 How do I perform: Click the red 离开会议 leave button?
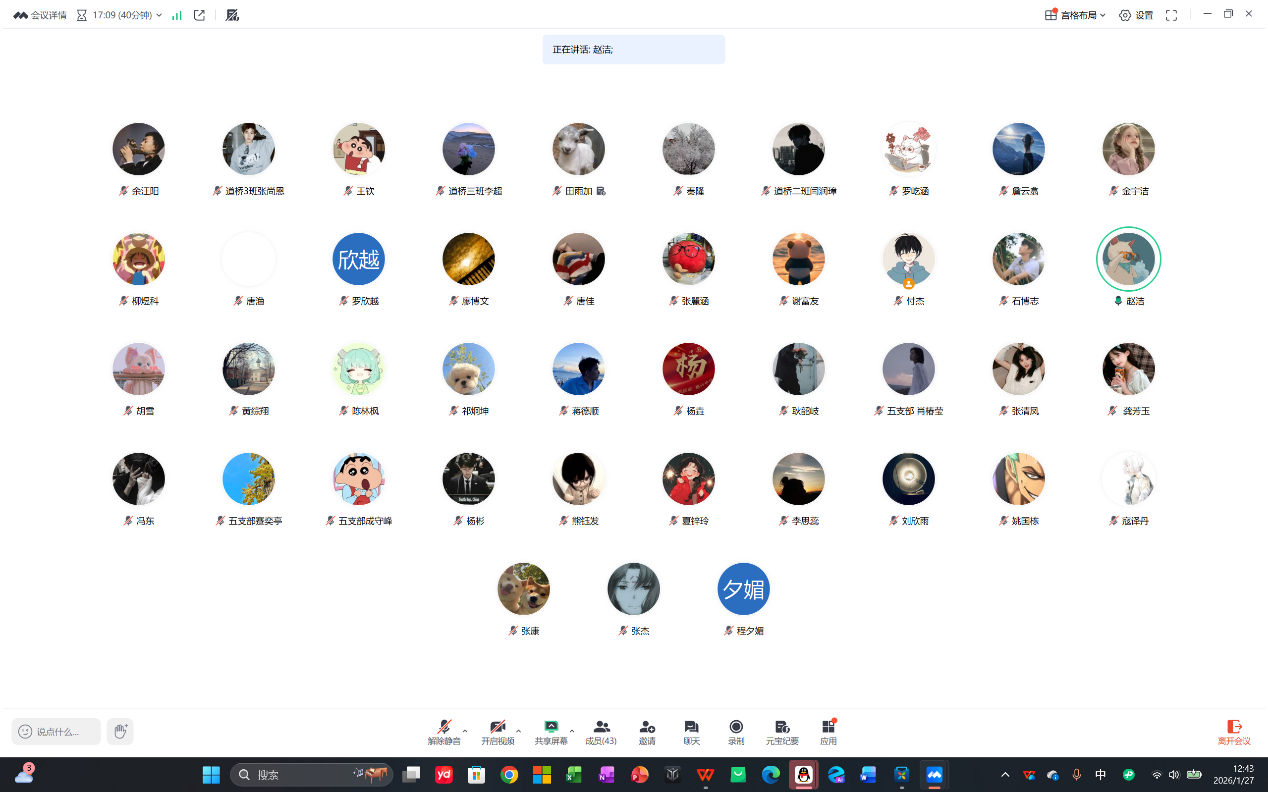click(x=1234, y=732)
